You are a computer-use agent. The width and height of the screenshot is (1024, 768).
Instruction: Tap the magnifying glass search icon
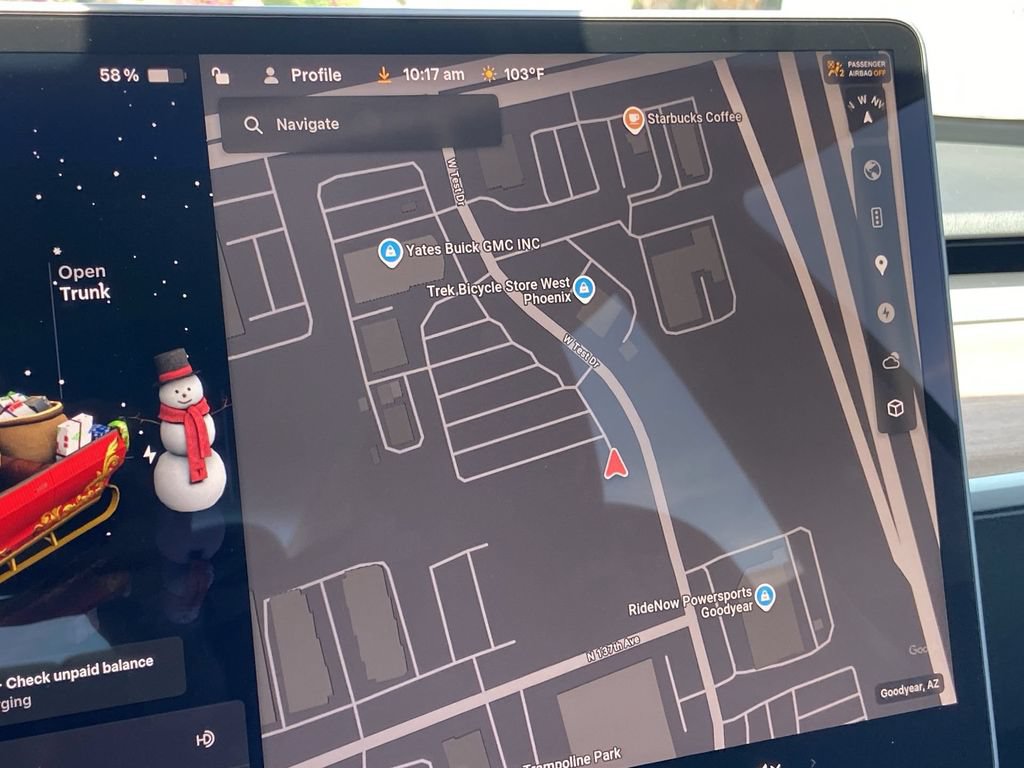click(x=253, y=125)
